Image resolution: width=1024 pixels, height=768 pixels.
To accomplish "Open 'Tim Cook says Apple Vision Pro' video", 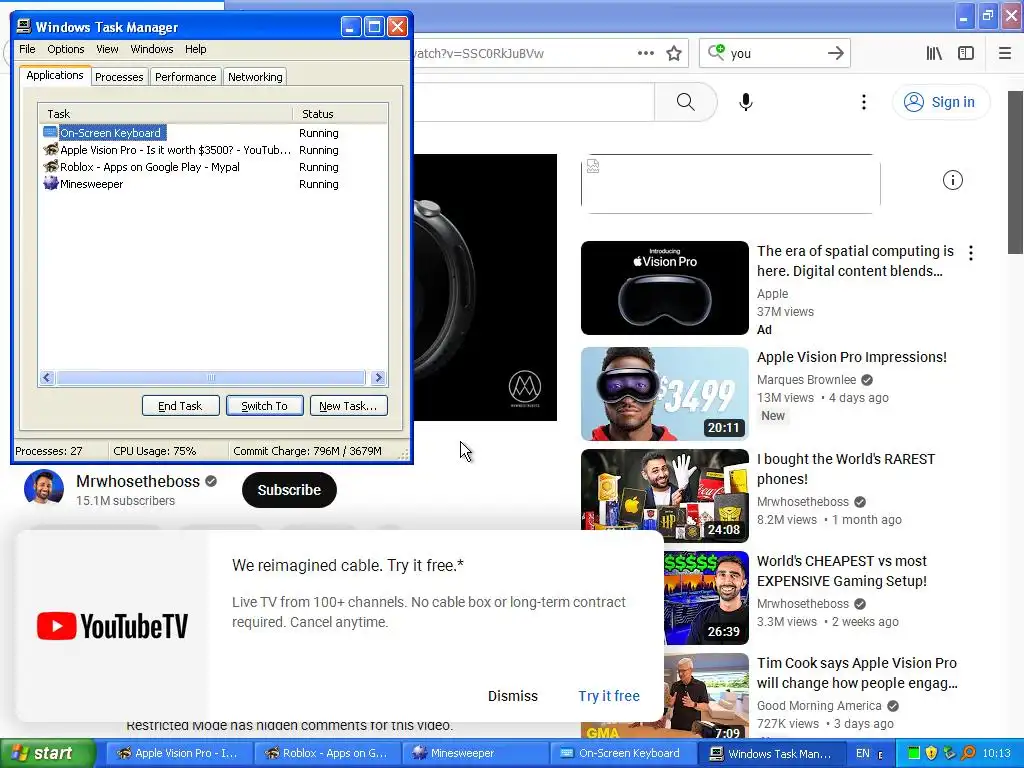I will [x=857, y=673].
